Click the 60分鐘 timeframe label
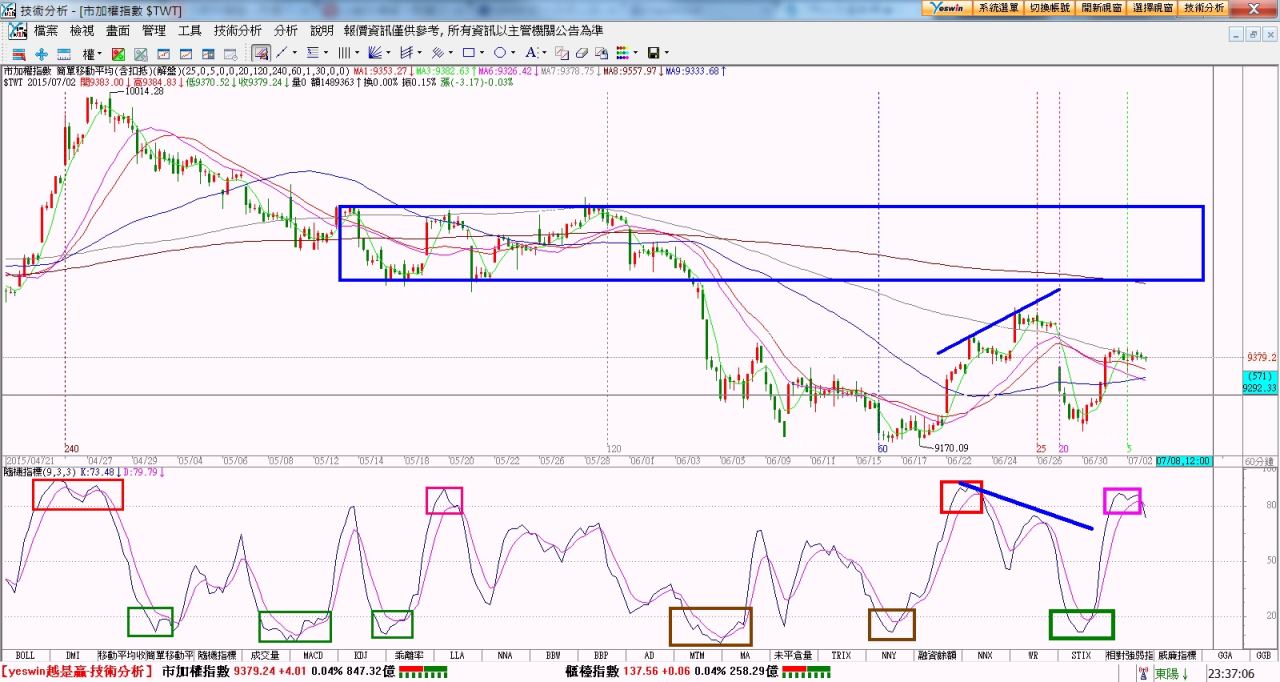This screenshot has height=682, width=1280. (x=1257, y=461)
